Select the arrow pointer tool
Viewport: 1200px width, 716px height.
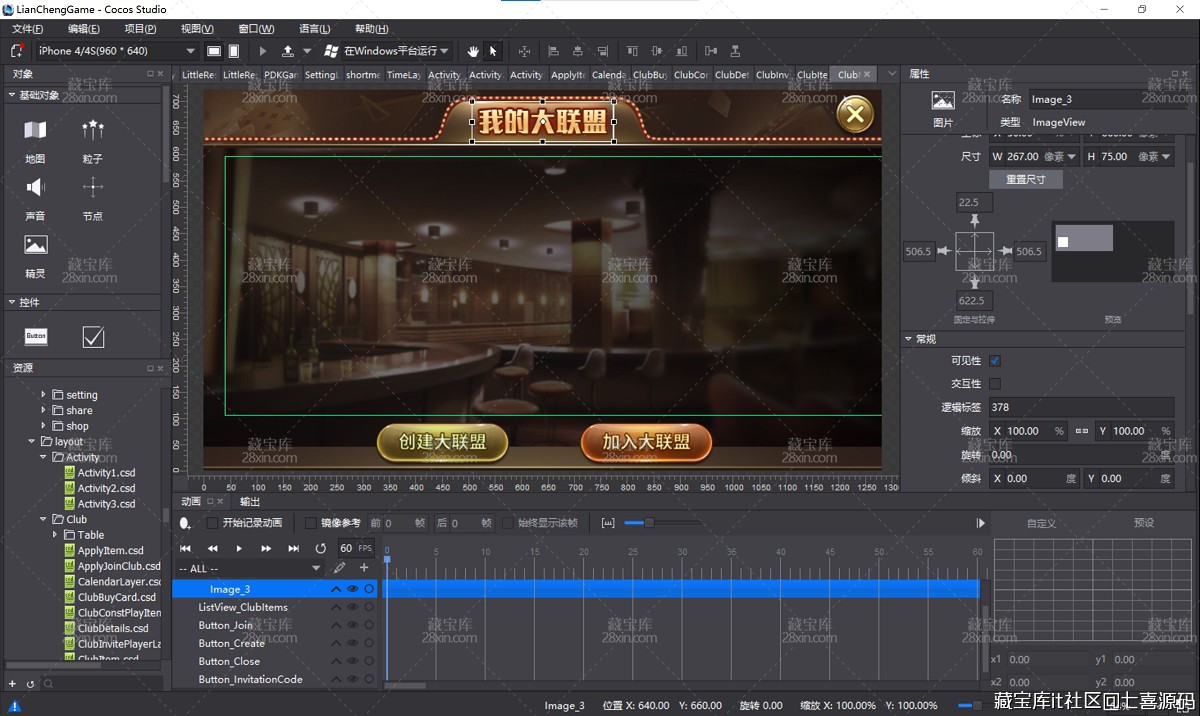point(493,51)
